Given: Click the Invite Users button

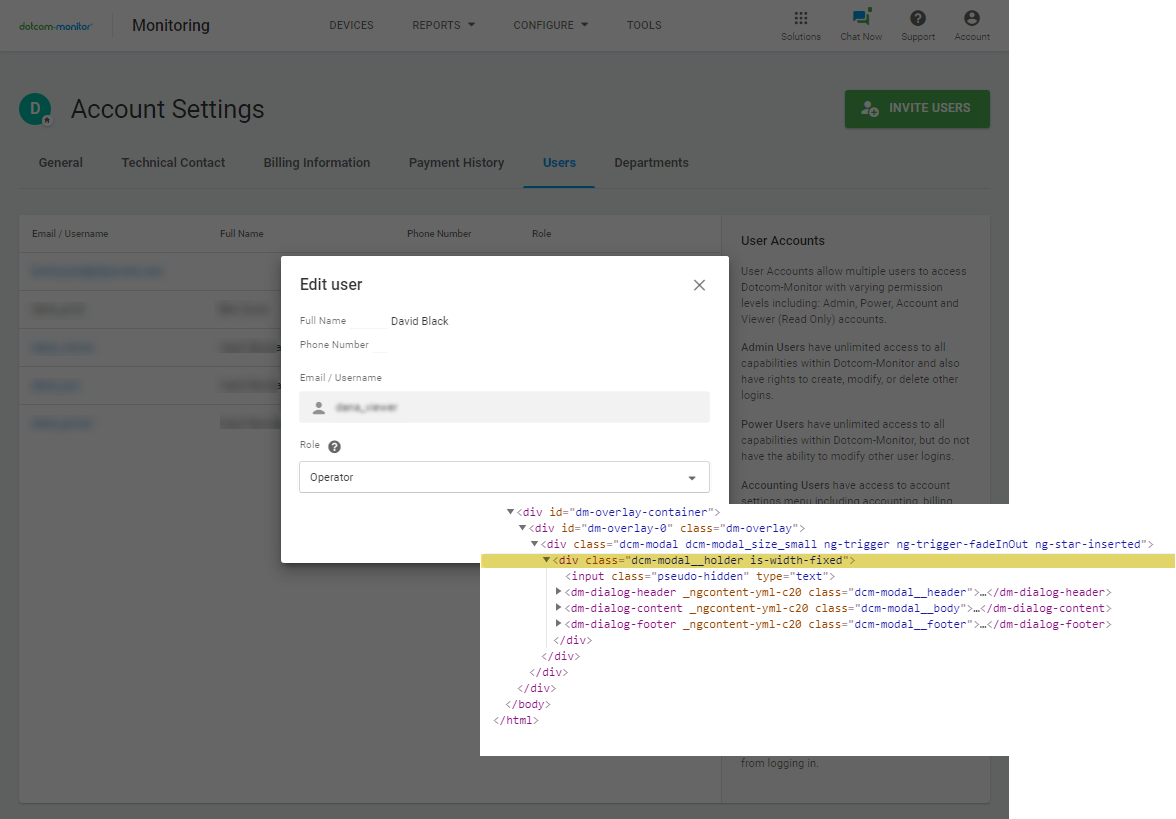Looking at the screenshot, I should (x=917, y=109).
